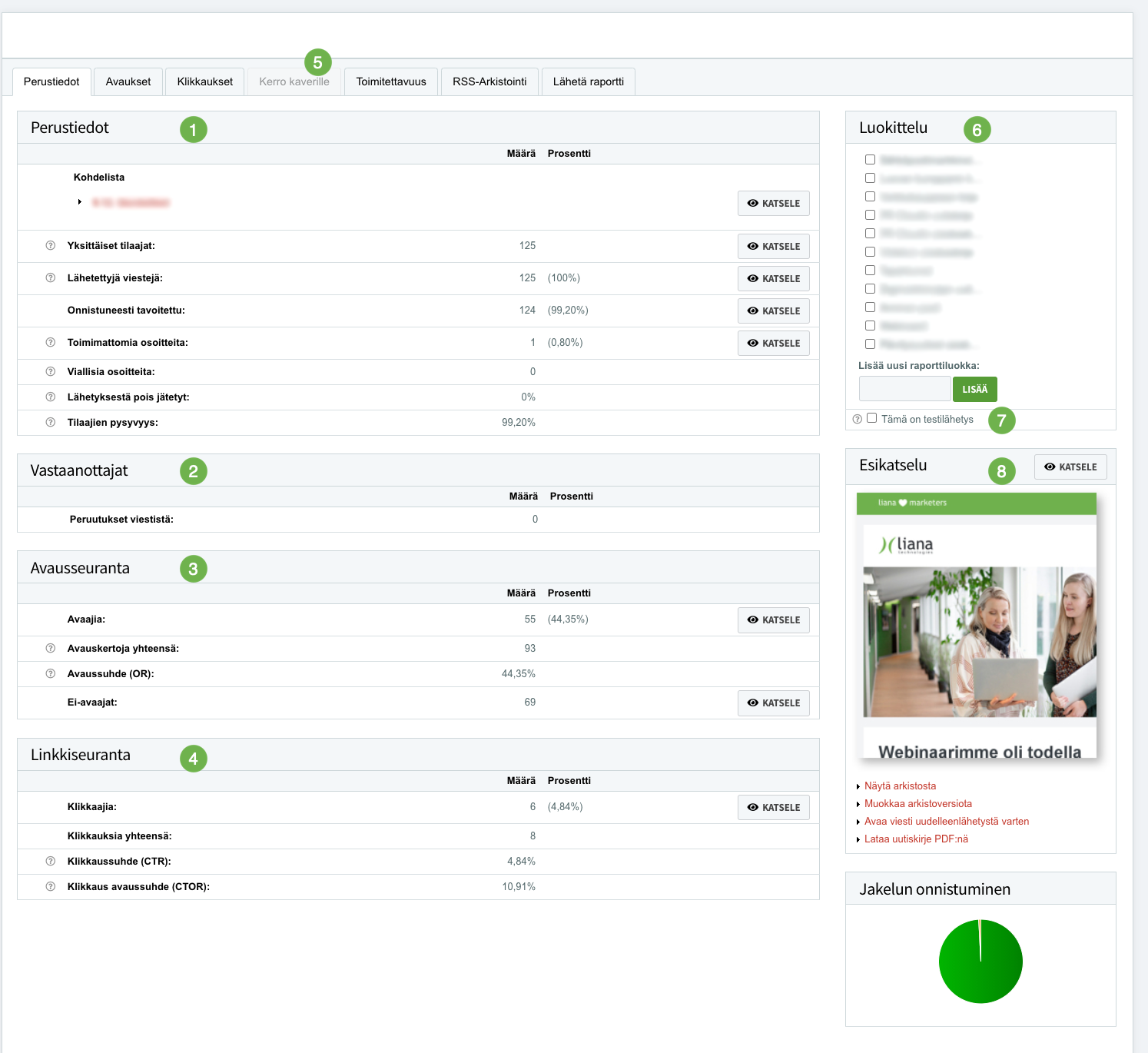This screenshot has height=1053, width=1148.
Task: Click Katsele button in Esikatselu header
Action: [x=1070, y=467]
